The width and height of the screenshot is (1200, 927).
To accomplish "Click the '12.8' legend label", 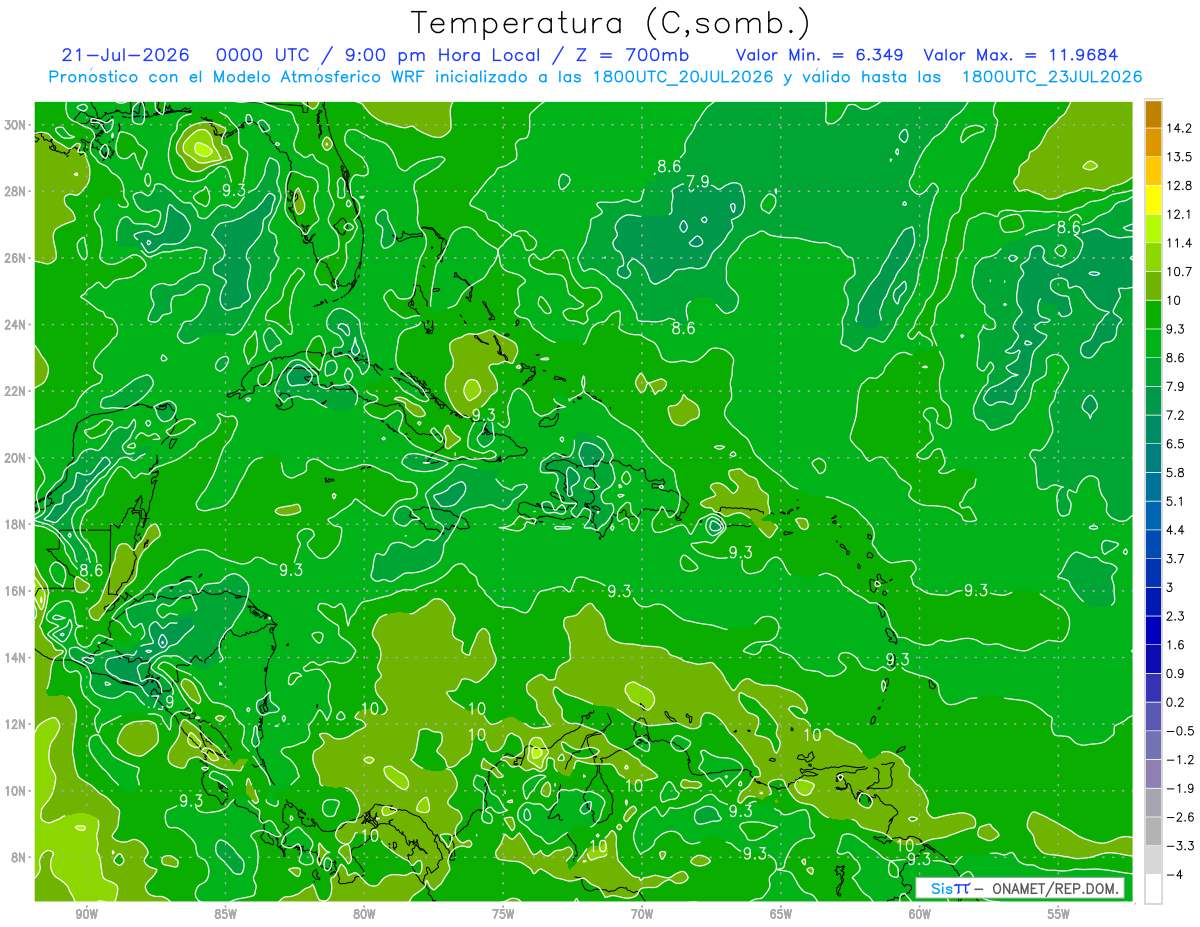I will click(1180, 185).
